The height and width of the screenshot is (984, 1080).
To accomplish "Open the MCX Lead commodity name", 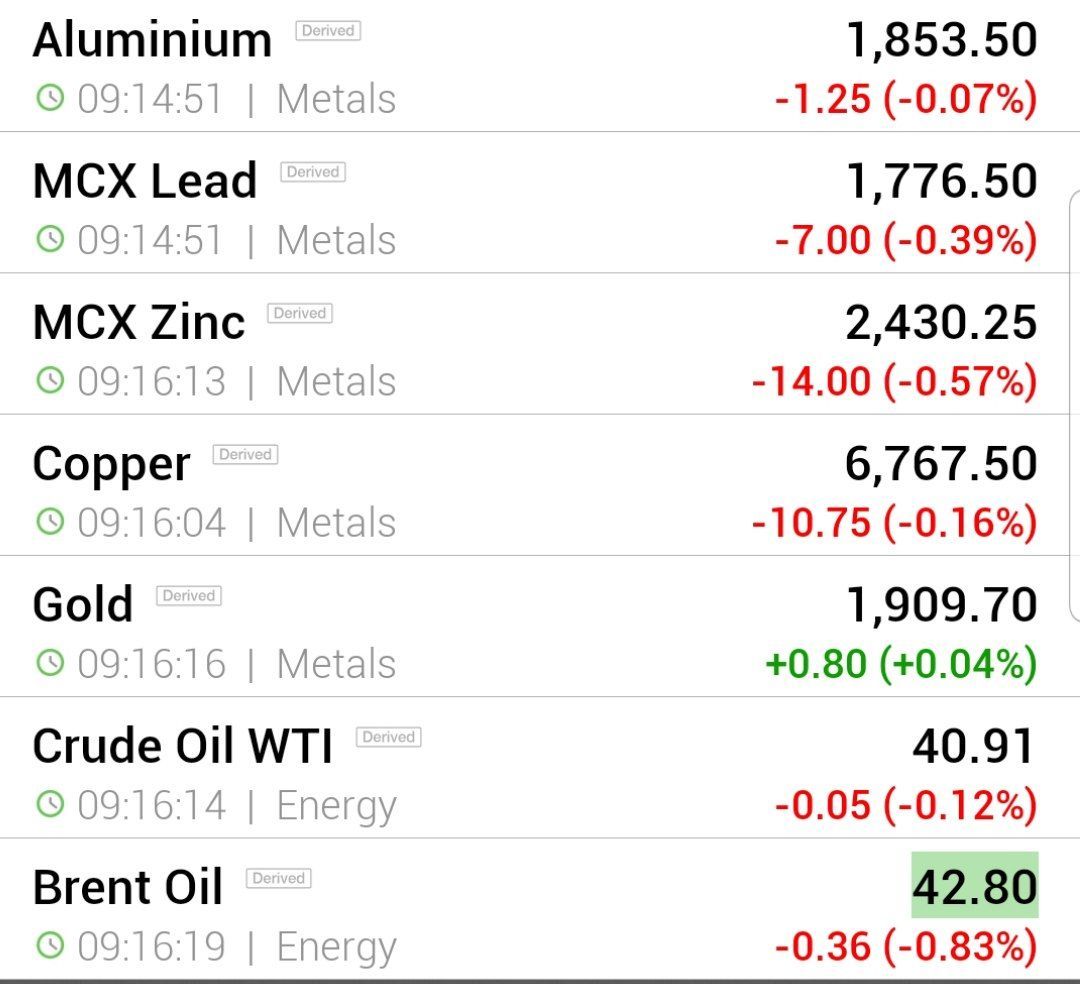I will 145,181.
